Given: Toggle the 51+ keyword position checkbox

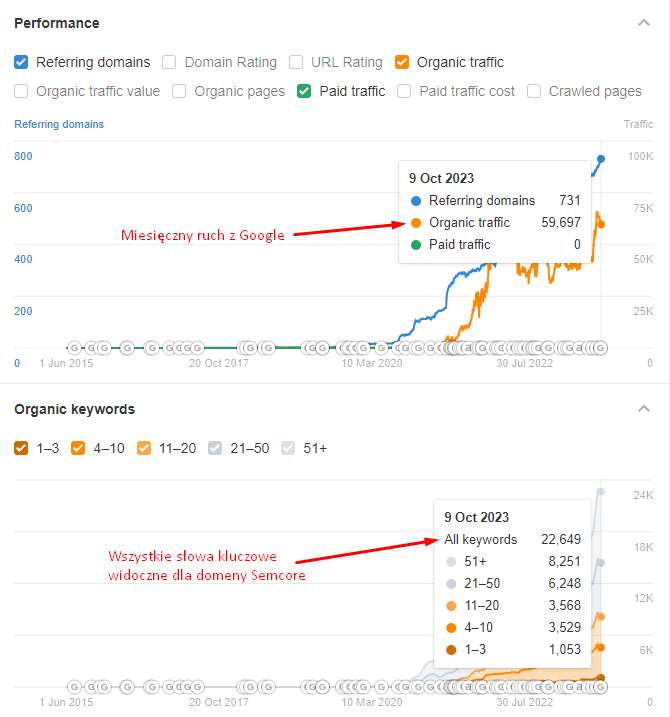Looking at the screenshot, I should pyautogui.click(x=288, y=448).
